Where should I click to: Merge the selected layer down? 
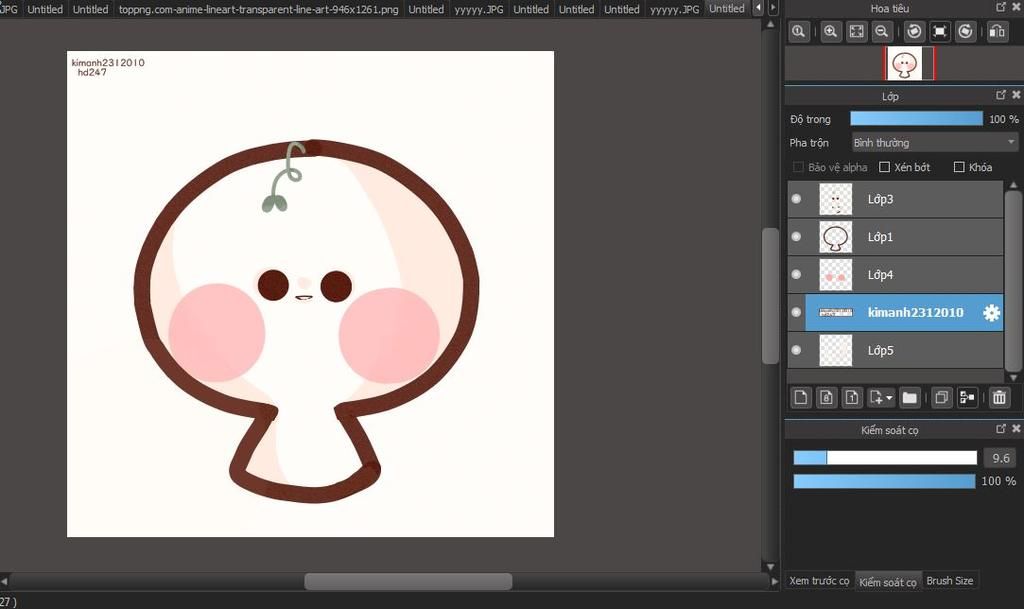tap(967, 397)
